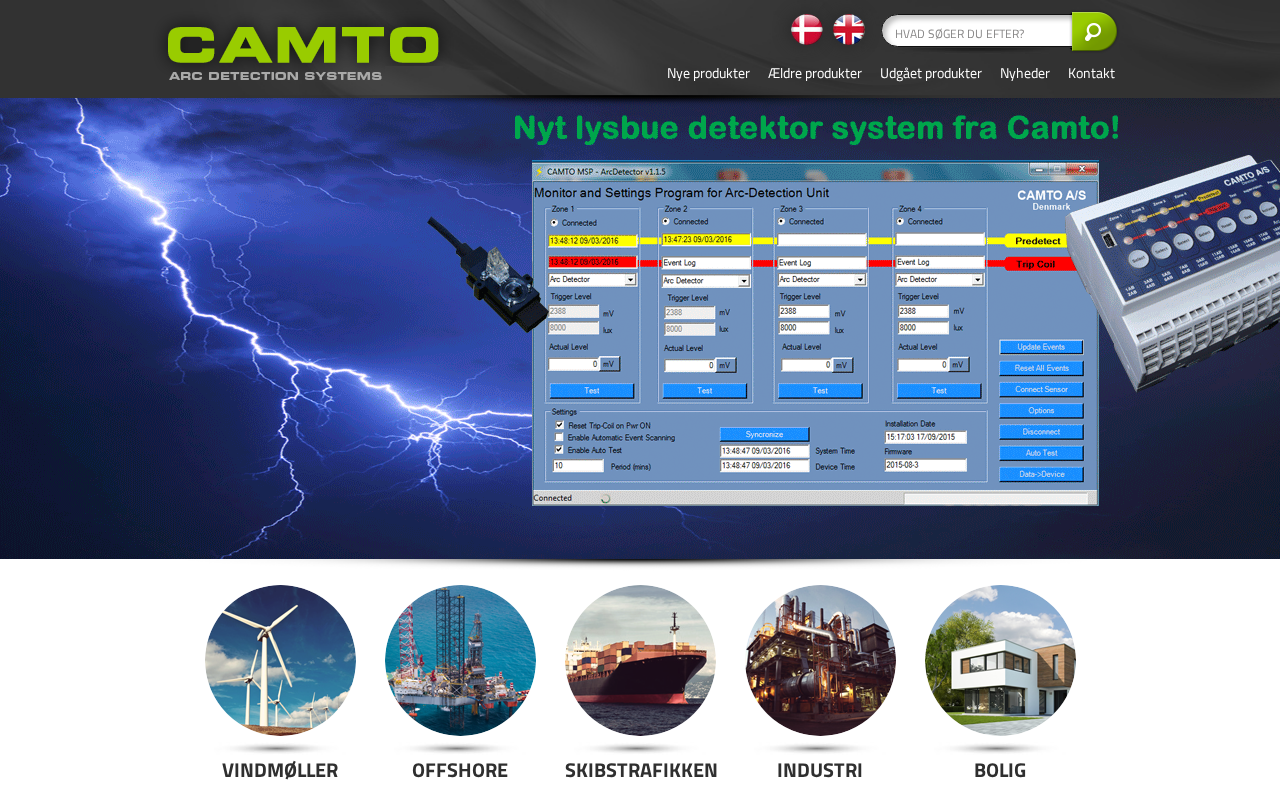Open the Udgået produkter menu
The width and height of the screenshot is (1280, 800).
coord(931,73)
